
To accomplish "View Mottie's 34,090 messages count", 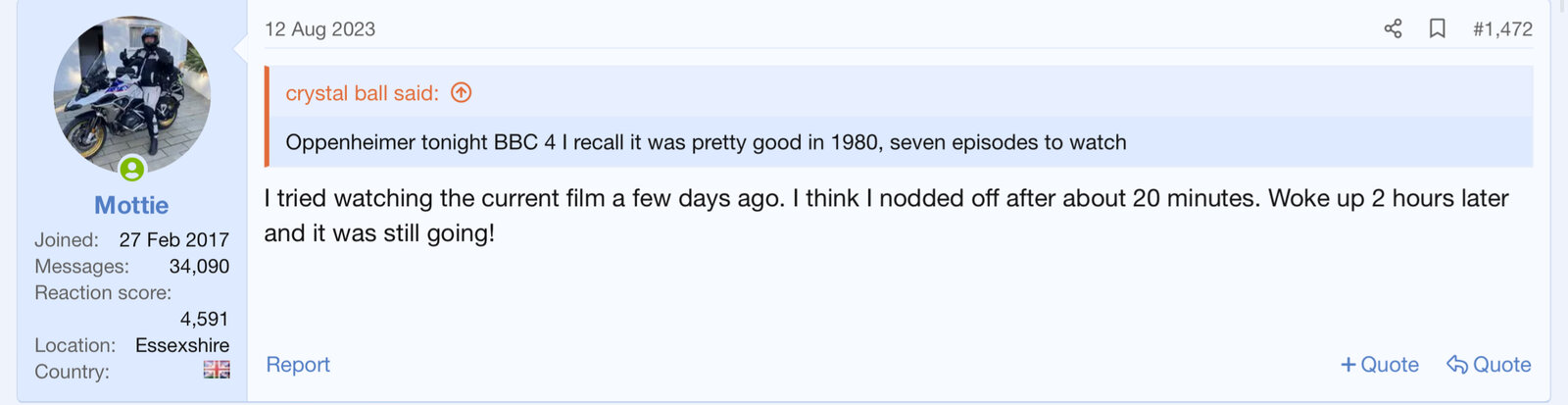I will click(199, 266).
